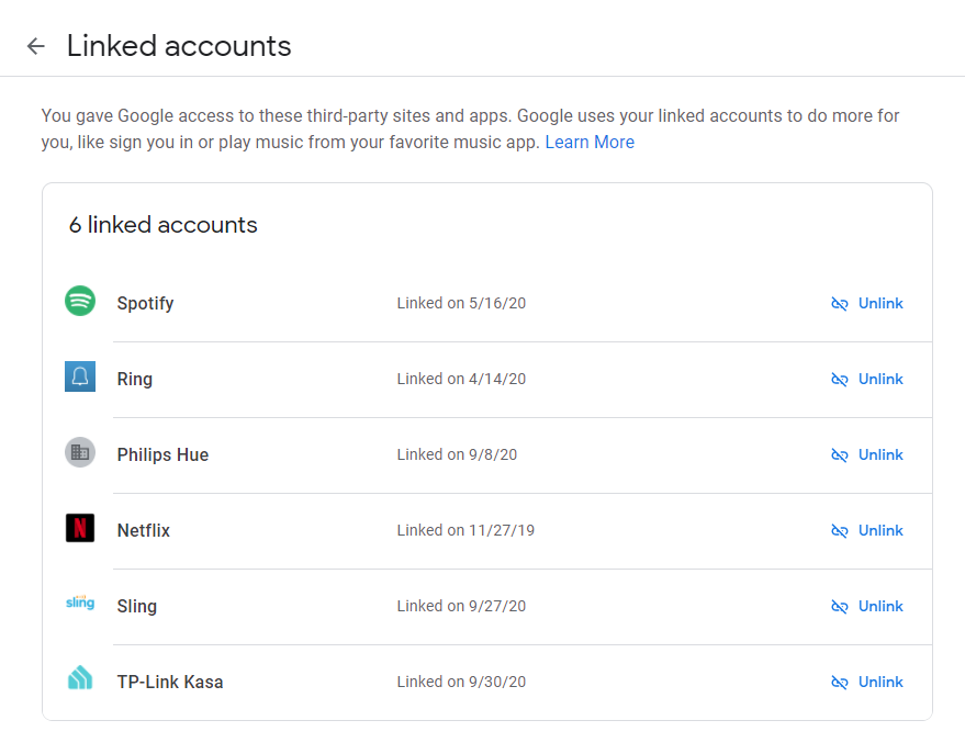The width and height of the screenshot is (965, 754).
Task: Click the 'Linked on 5/16/20' date
Action: coord(462,303)
